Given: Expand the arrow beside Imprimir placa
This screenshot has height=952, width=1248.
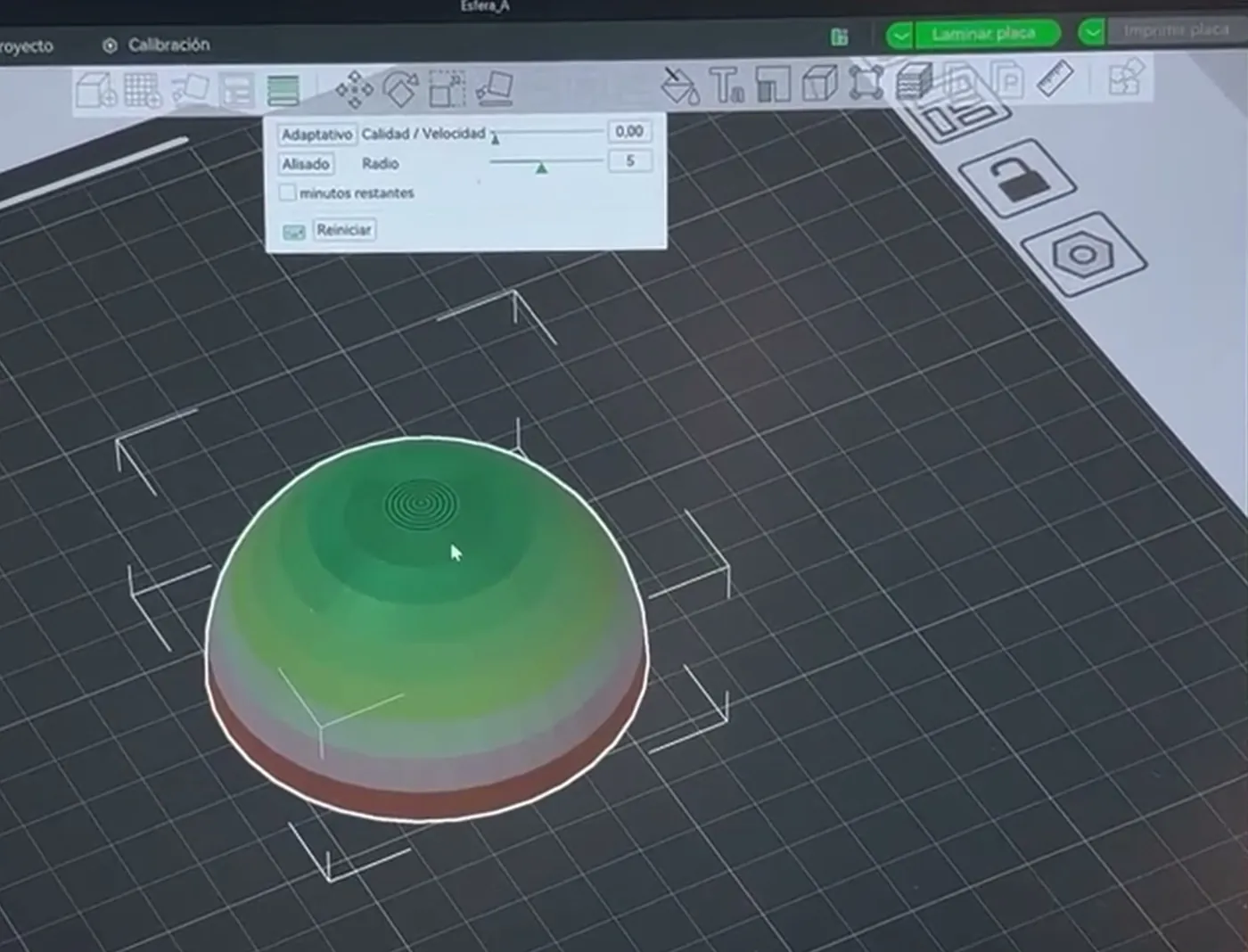Looking at the screenshot, I should [1092, 32].
